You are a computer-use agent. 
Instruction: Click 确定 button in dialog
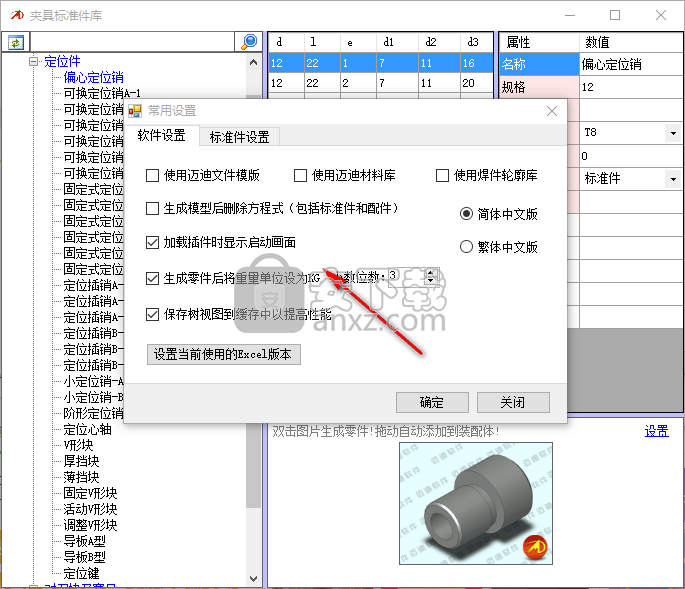(x=432, y=402)
